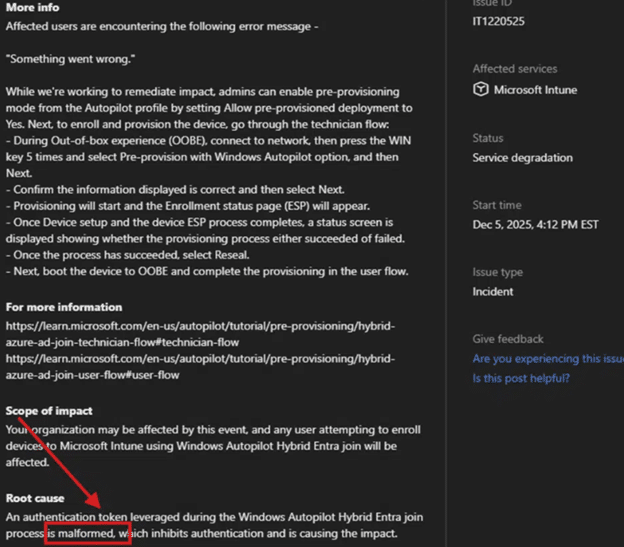Click the sentence 'An authentication token leveraged during'
The width and height of the screenshot is (624, 547).
coord(214,525)
